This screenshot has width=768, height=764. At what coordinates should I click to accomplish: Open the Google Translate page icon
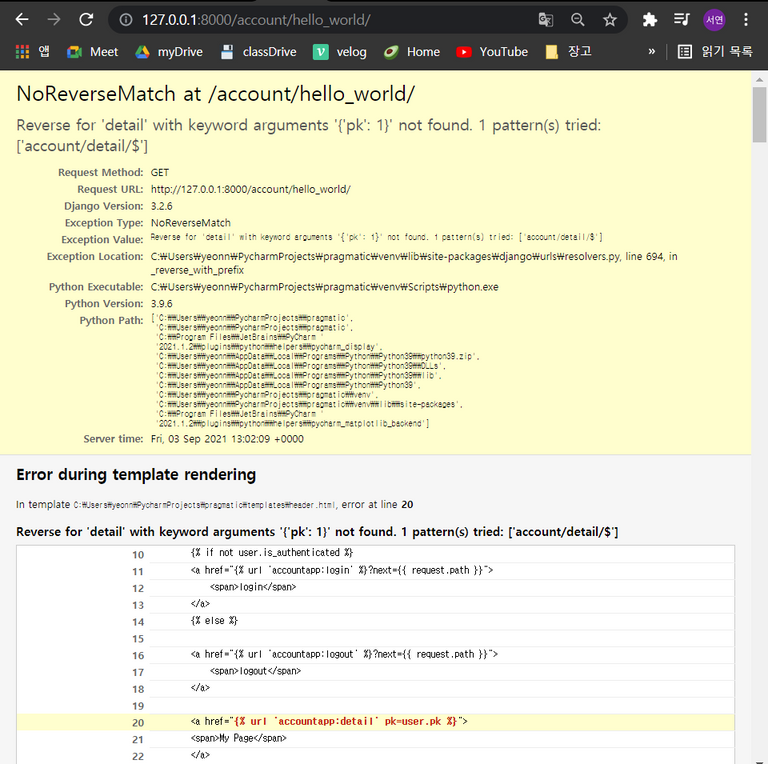(x=545, y=20)
